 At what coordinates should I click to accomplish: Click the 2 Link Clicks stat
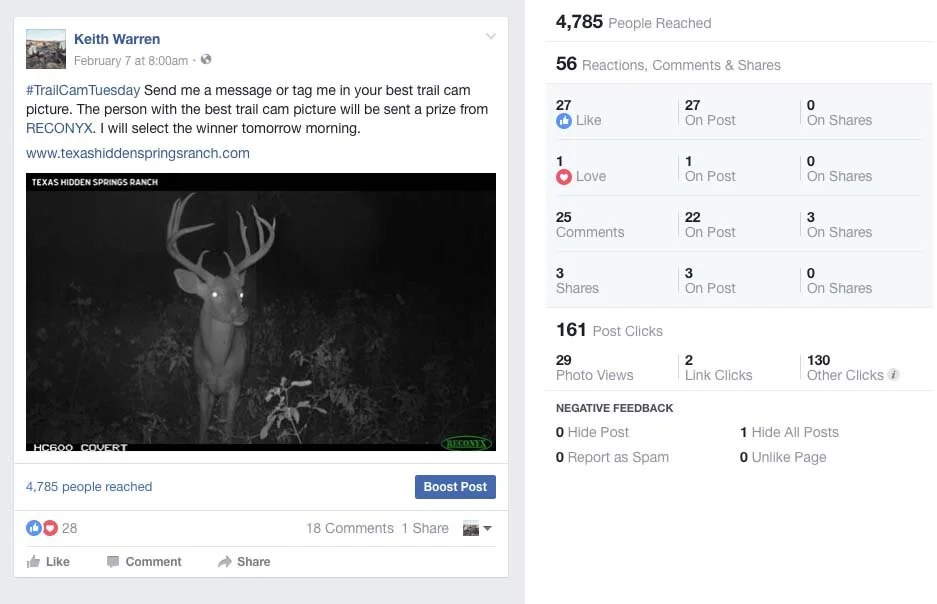pyautogui.click(x=718, y=367)
